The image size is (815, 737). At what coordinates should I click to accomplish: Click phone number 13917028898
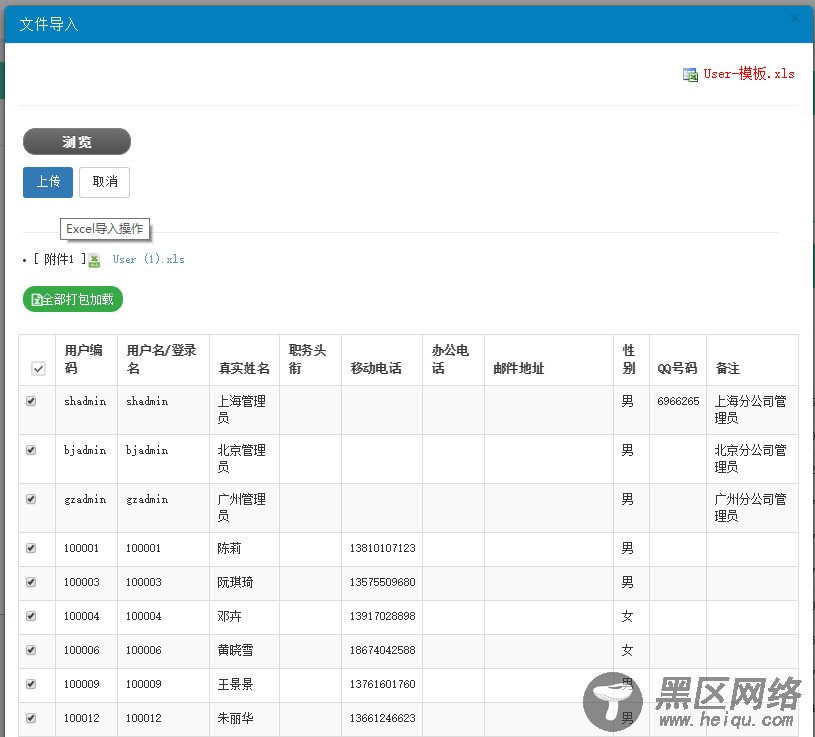pyautogui.click(x=383, y=616)
